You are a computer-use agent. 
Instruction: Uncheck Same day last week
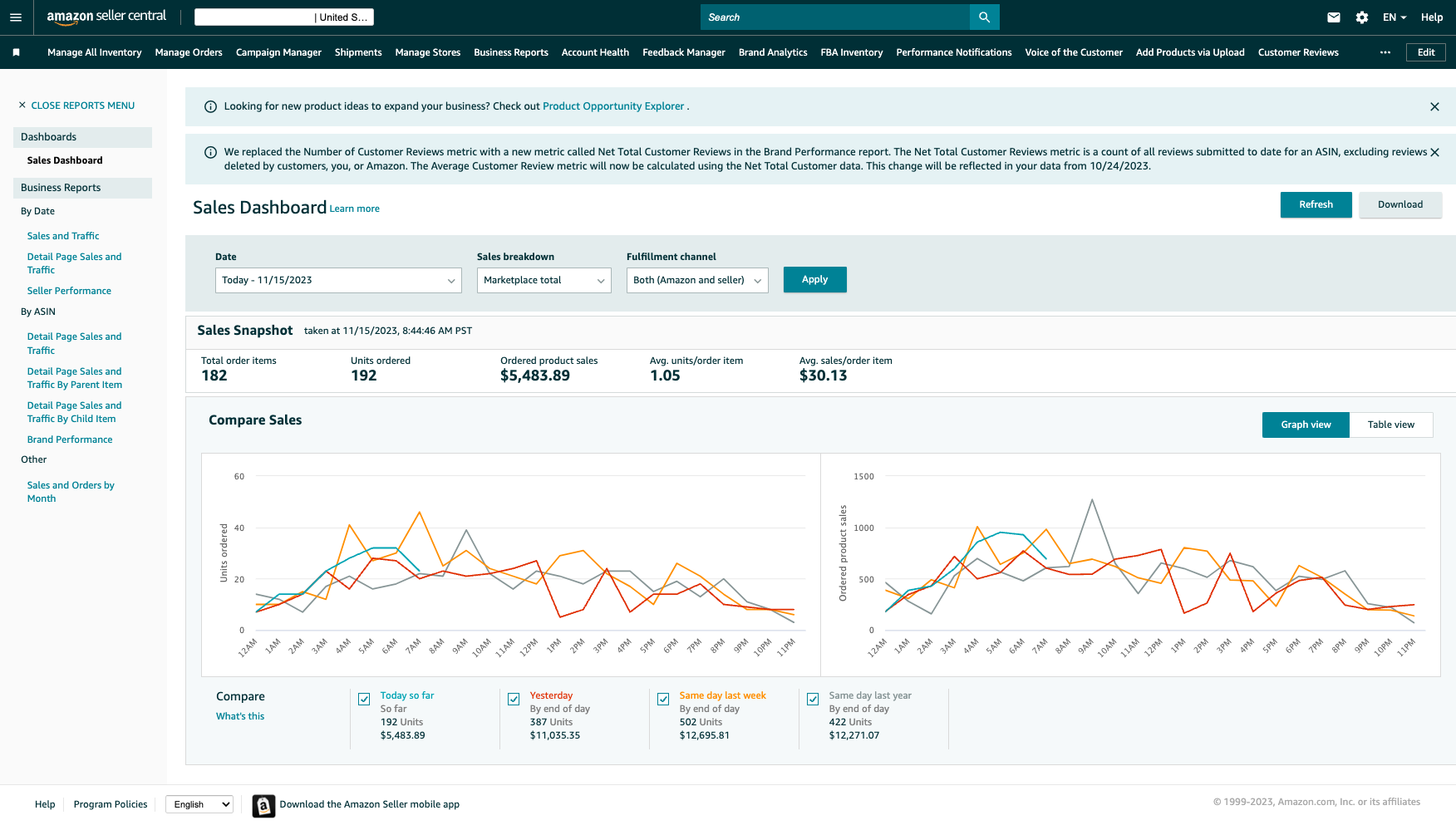(663, 700)
